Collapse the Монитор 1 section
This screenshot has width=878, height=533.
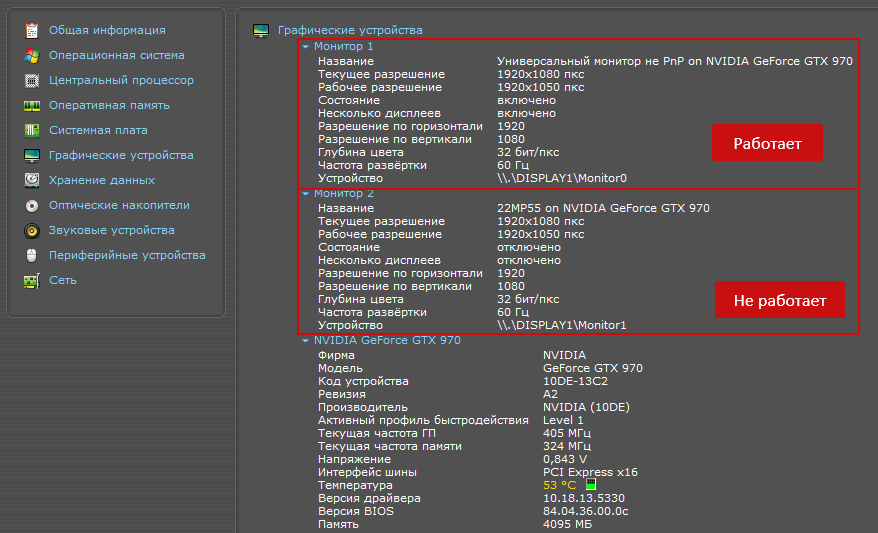coord(306,46)
